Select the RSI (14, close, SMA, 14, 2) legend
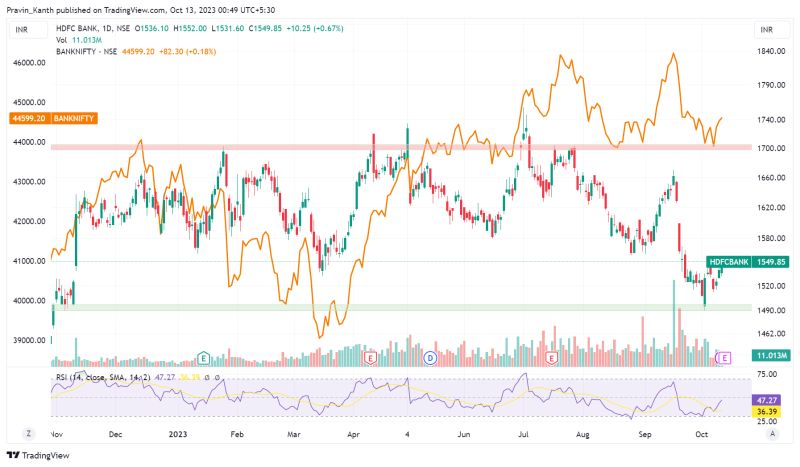Viewport: 800px width, 467px height. point(103,377)
